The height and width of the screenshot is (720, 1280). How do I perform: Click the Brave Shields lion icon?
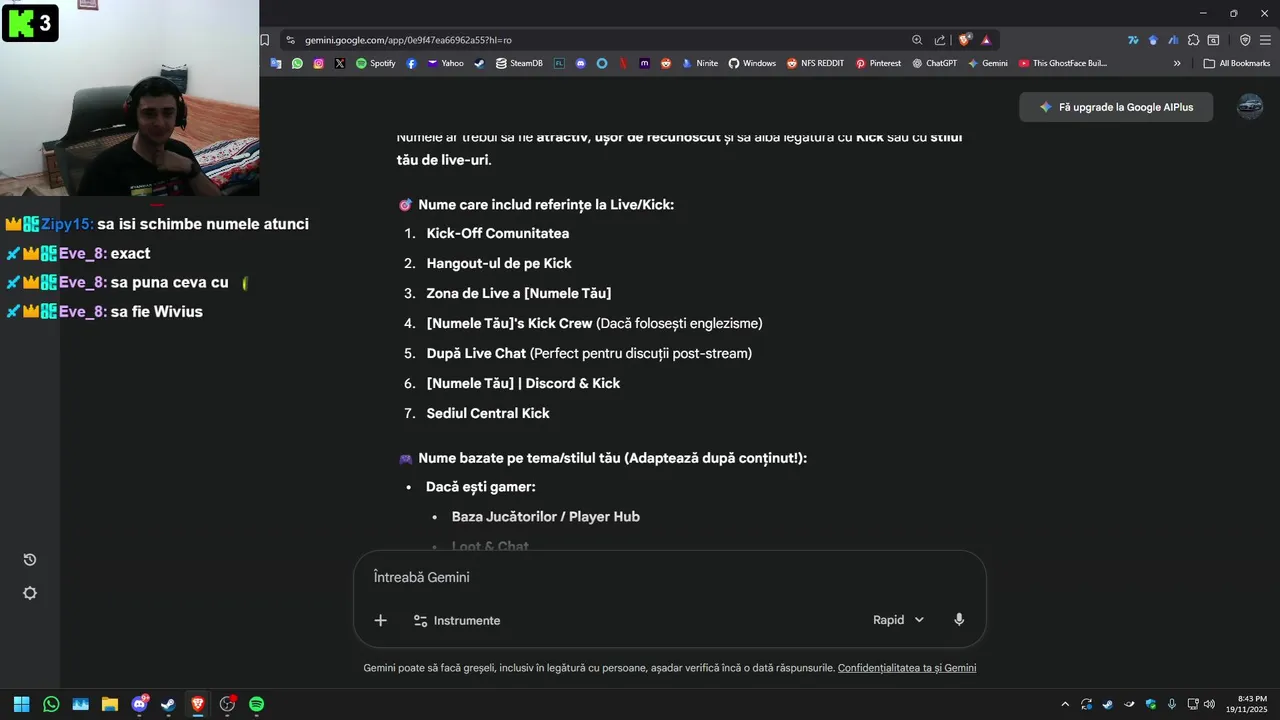pos(964,40)
